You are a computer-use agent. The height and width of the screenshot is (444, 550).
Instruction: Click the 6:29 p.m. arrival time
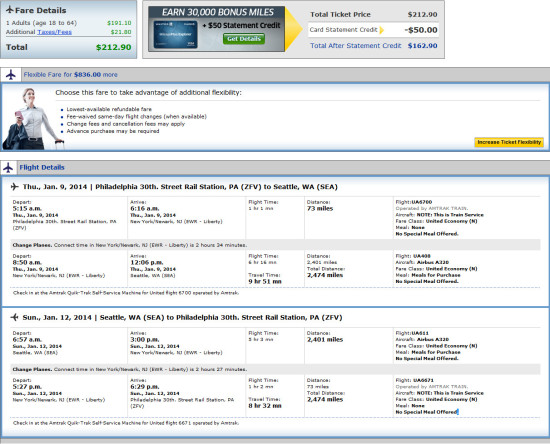145,386
